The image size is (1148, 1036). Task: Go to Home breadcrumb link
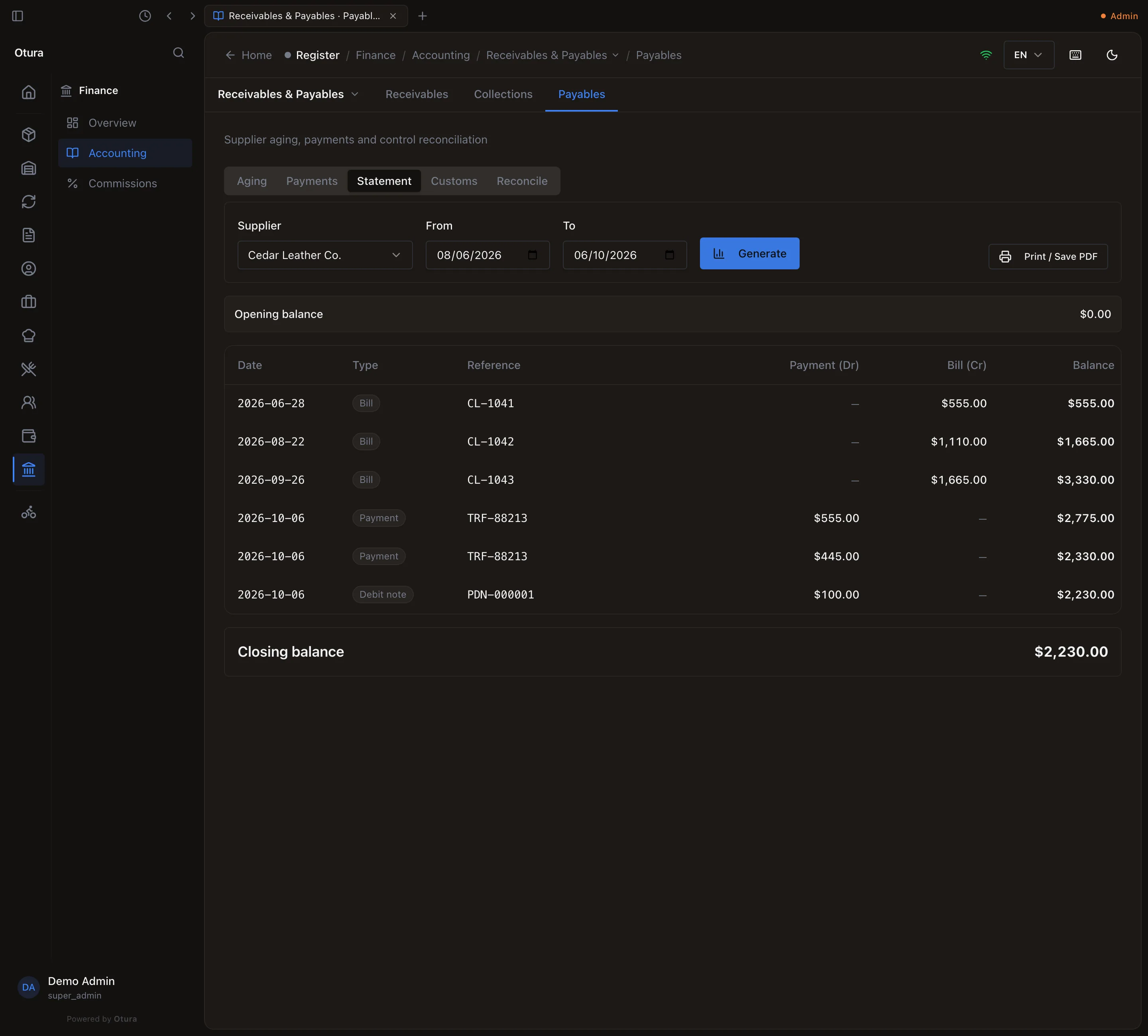point(249,55)
